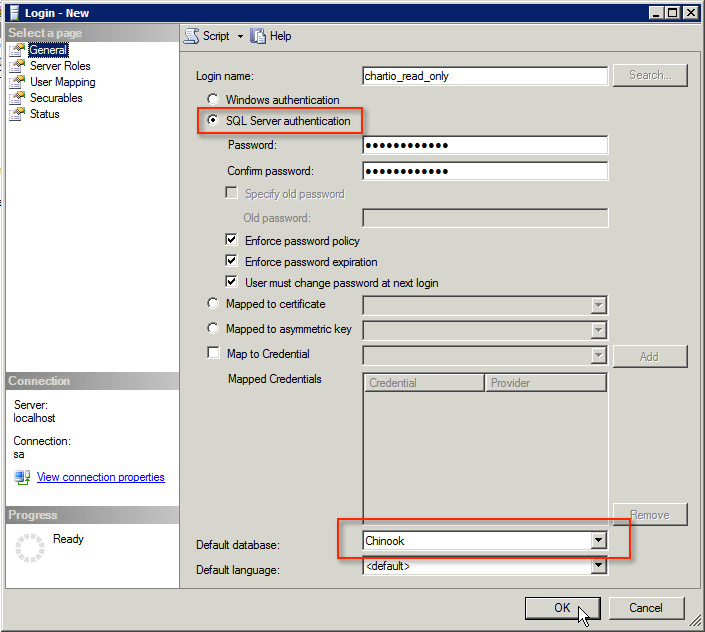Uncheck Enforce password expiration
The image size is (705, 632).
click(232, 262)
